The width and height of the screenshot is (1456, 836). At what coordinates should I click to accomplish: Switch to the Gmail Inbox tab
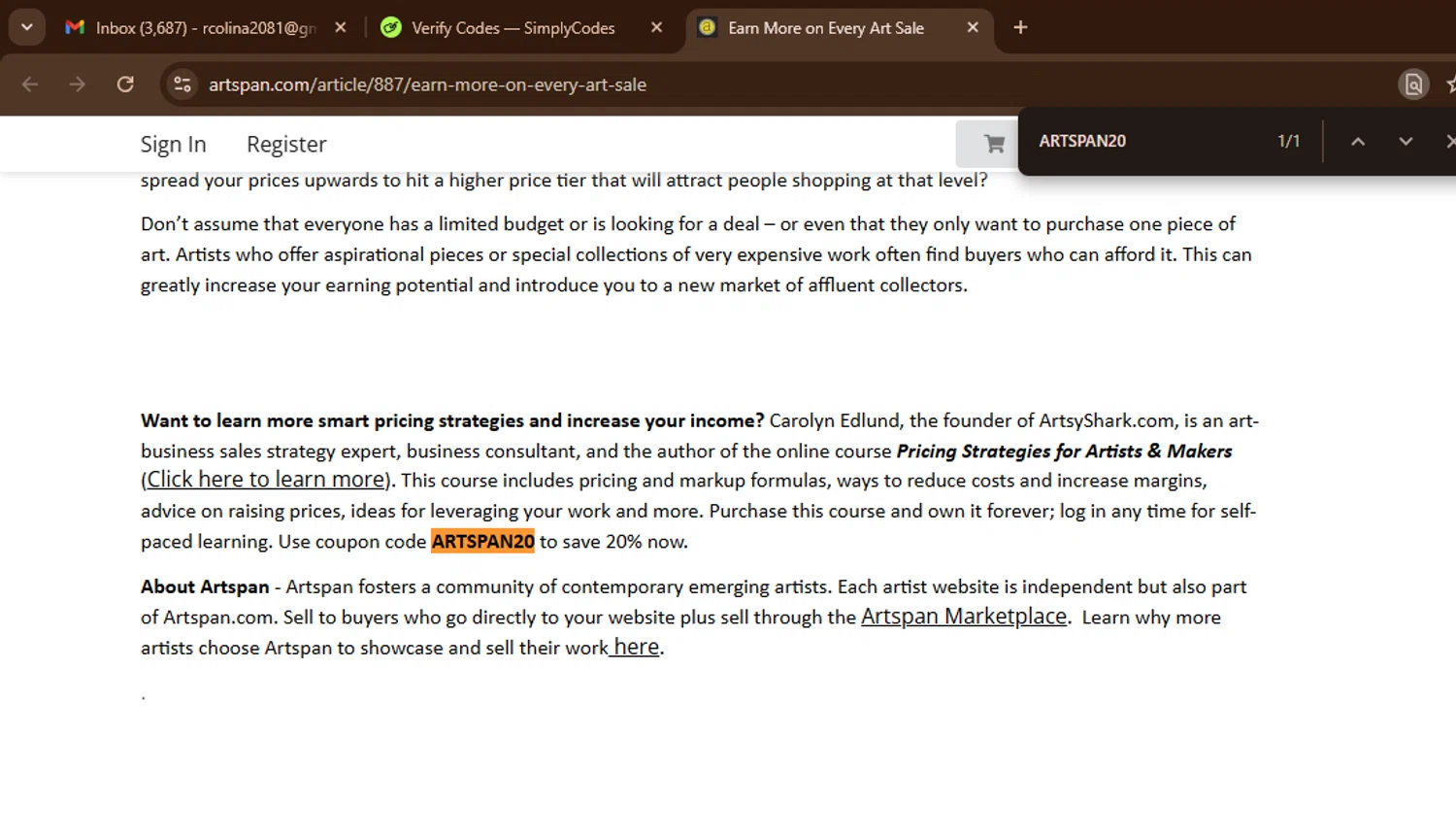205,28
